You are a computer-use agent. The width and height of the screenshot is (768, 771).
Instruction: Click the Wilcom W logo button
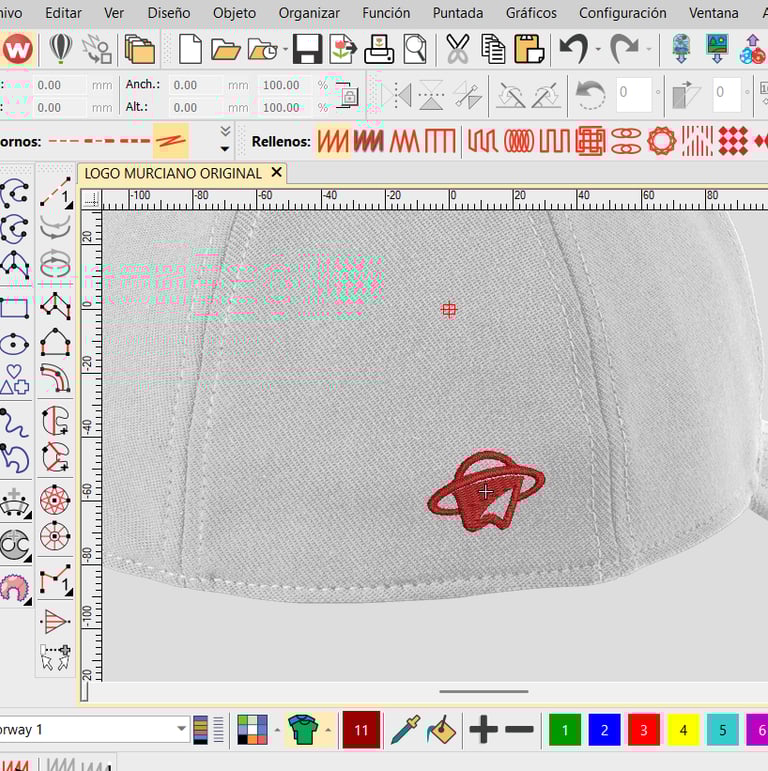point(18,49)
